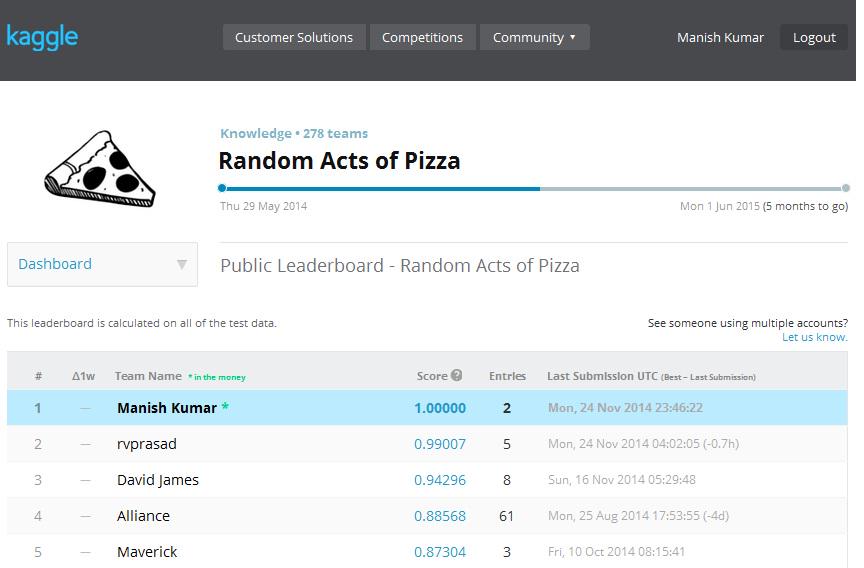
Task: Click submission time Sun, 16 Nov 2014 05:29:48
Action: point(622,480)
